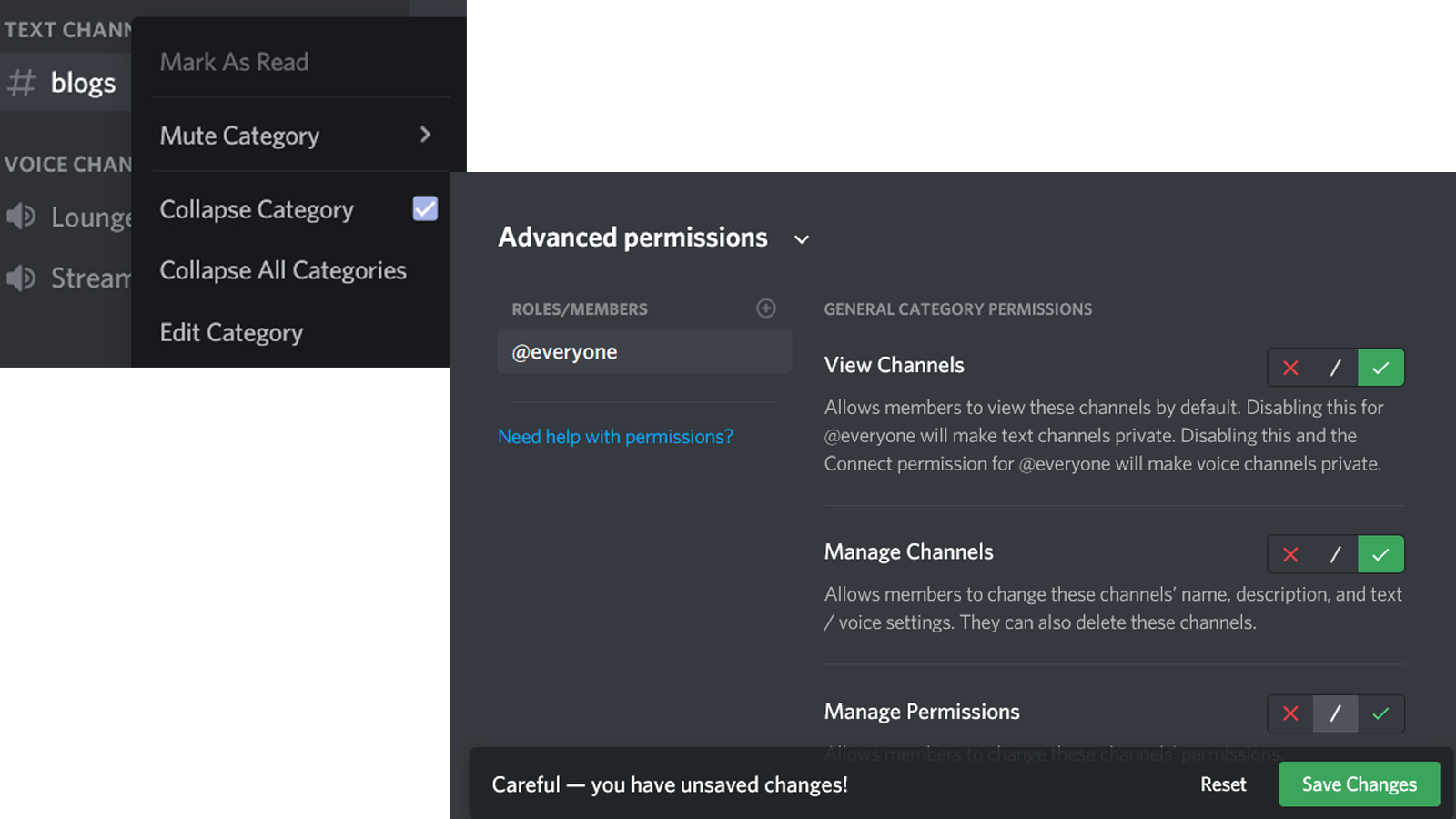This screenshot has height=819, width=1456.
Task: Deny Manage Channels with the red X
Action: point(1290,554)
